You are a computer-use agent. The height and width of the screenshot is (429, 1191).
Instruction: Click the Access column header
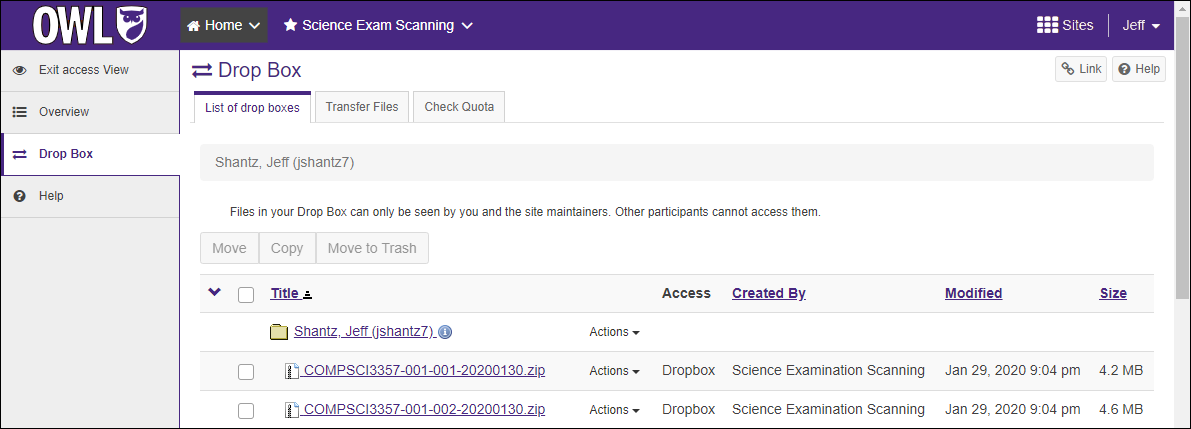pyautogui.click(x=686, y=293)
